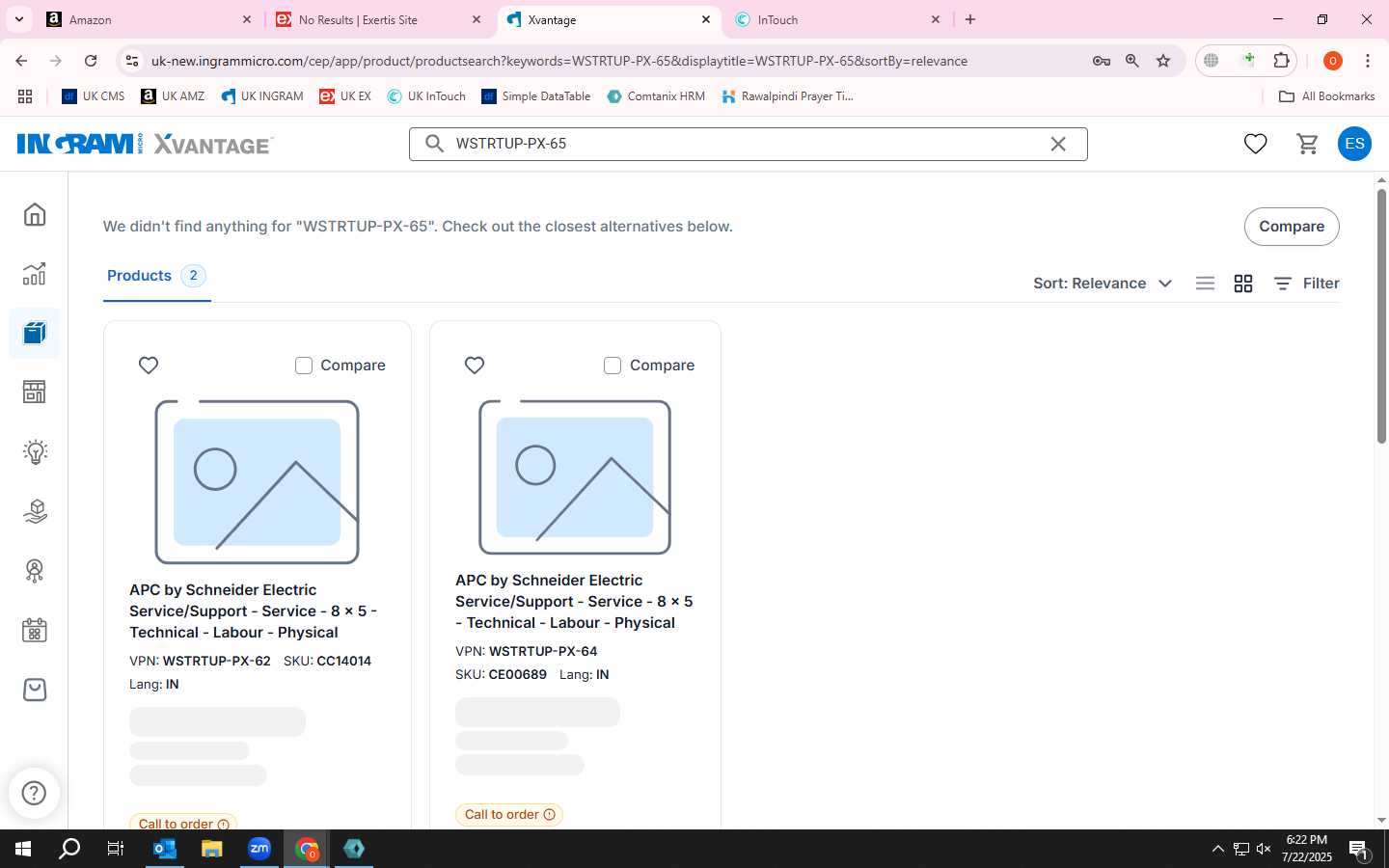Screen dimensions: 1389x868
Task: Open the UK InTouch bookmark
Action: (426, 96)
